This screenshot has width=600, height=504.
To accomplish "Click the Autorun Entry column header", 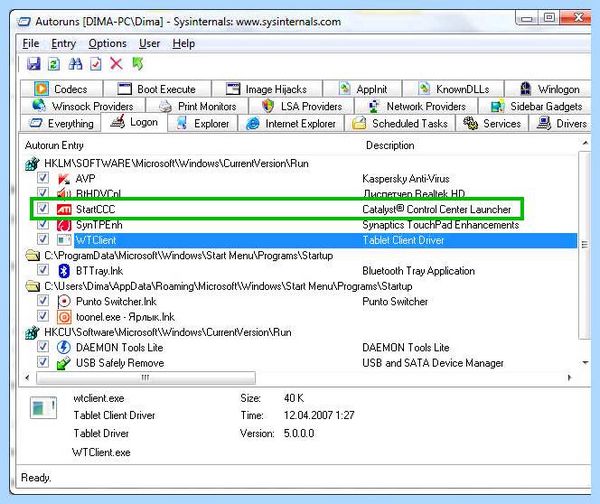I will (54, 145).
